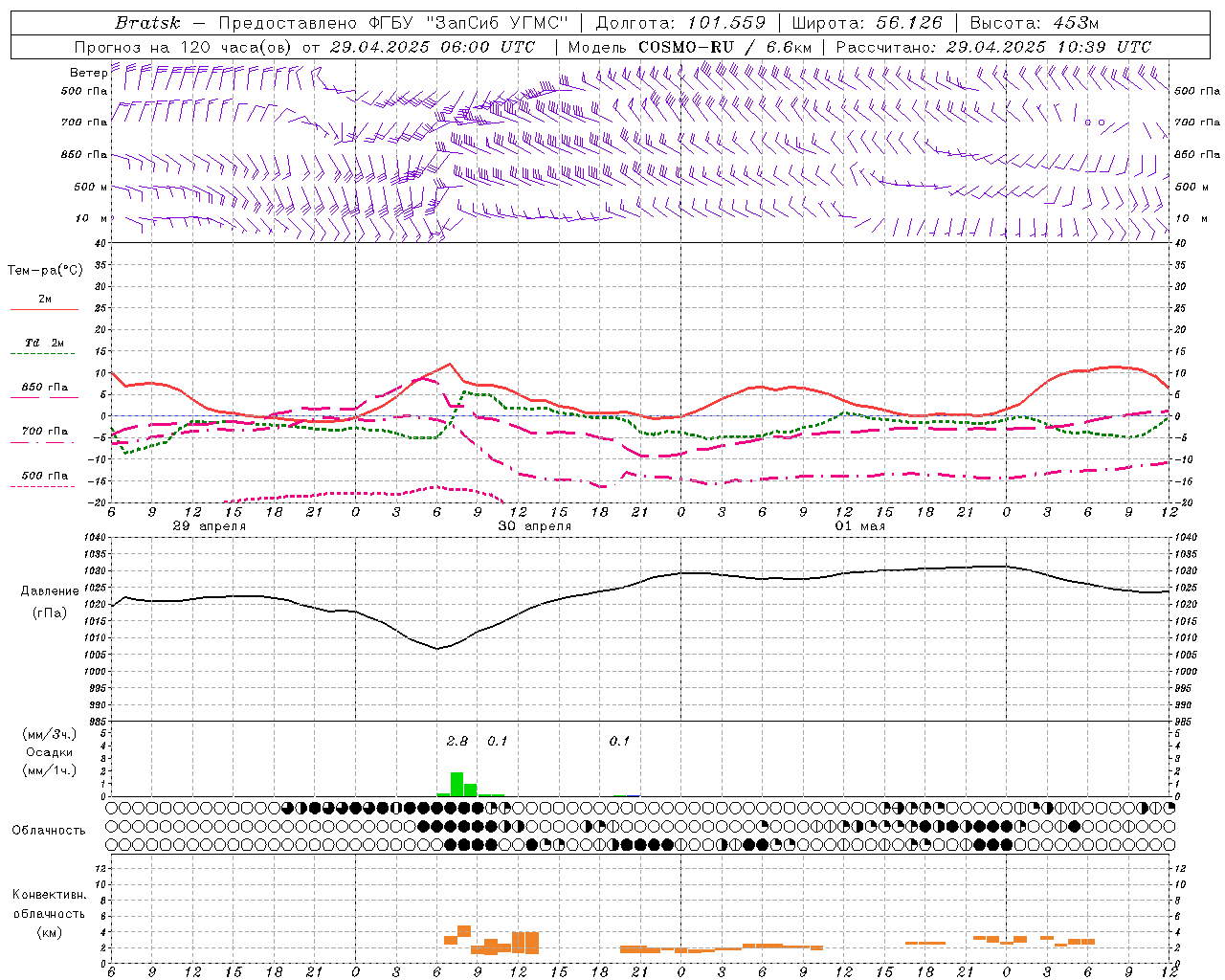
Task: Click the 01 мая date label
Action: [x=860, y=526]
